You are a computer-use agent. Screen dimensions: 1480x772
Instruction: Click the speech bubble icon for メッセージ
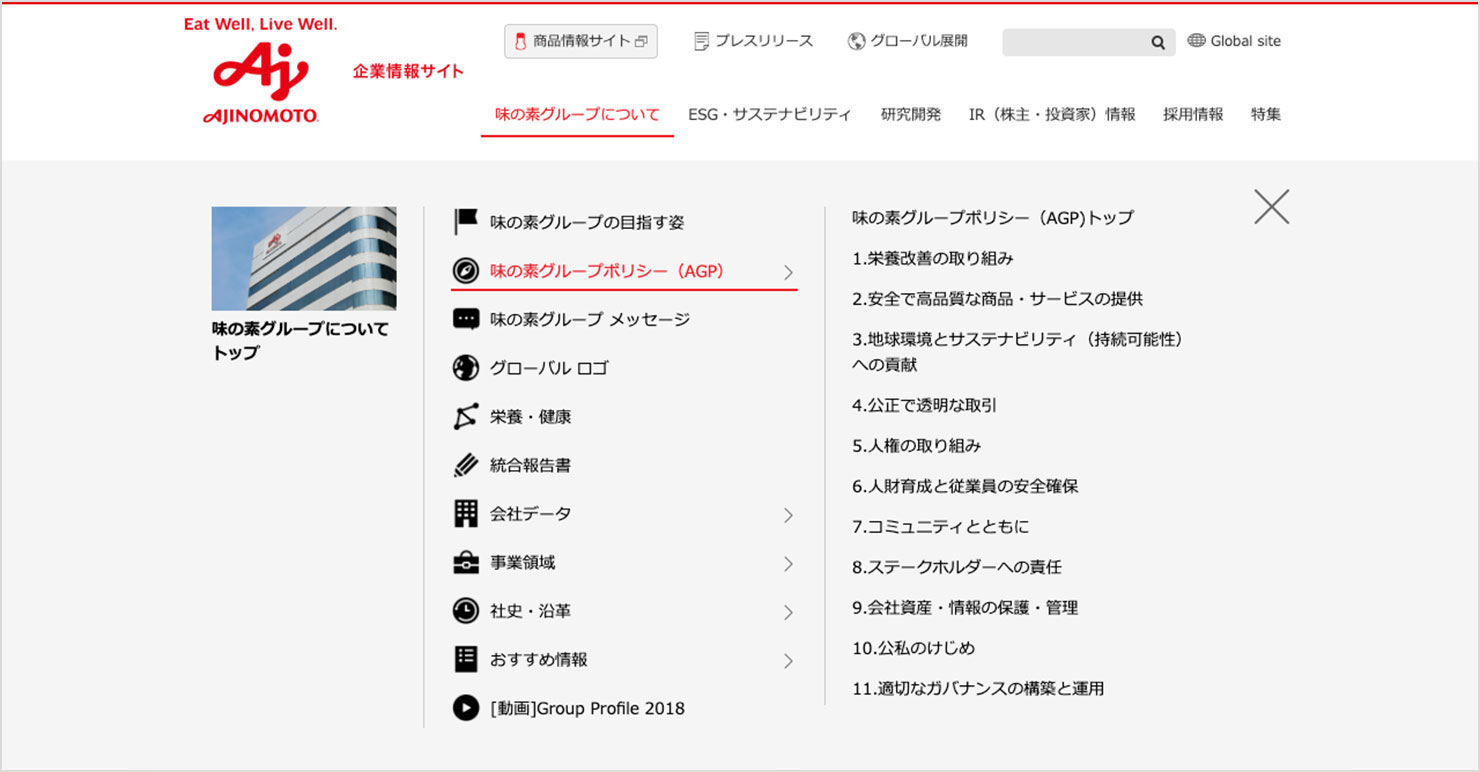click(x=466, y=319)
